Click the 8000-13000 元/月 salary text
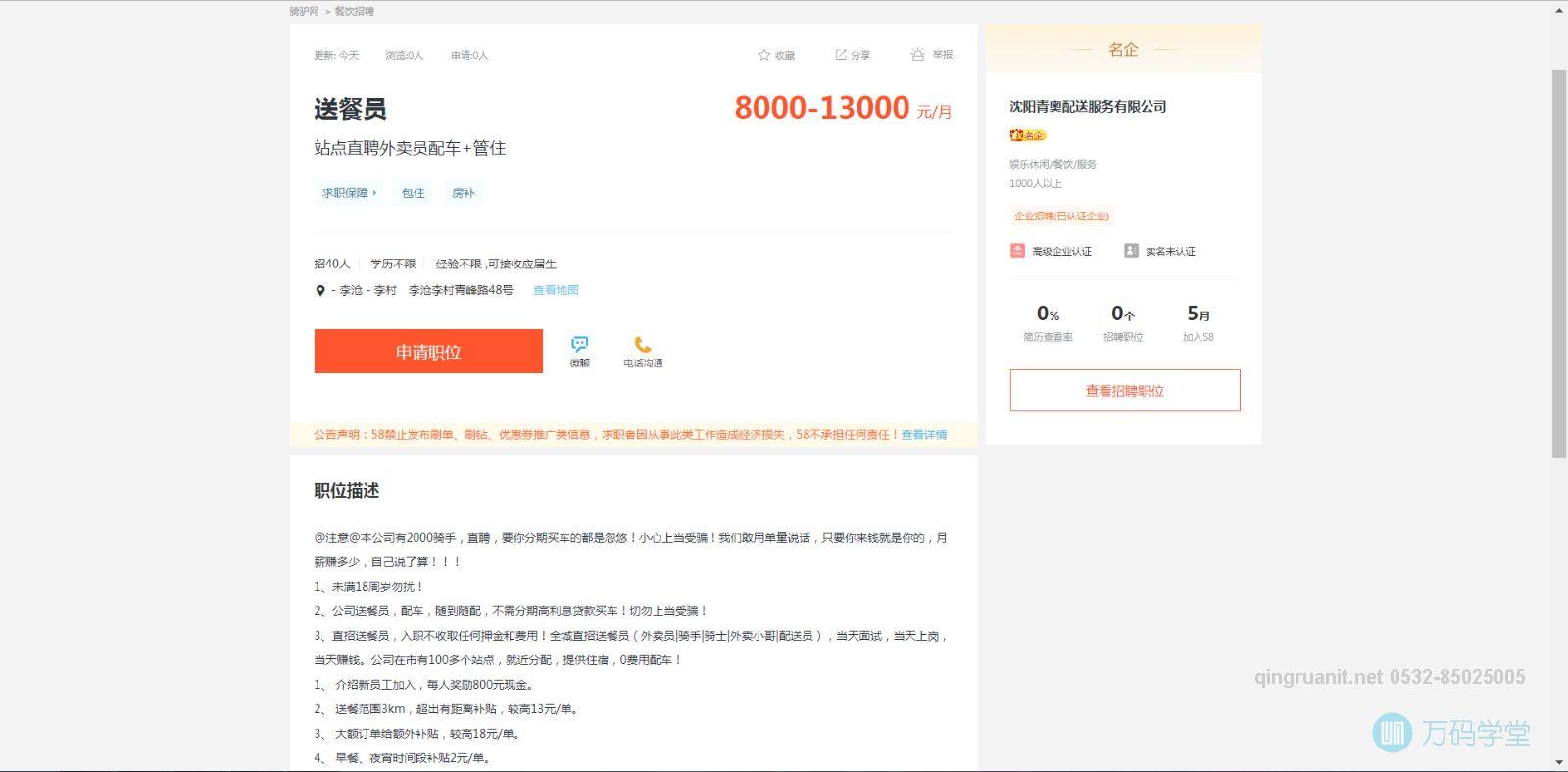The width and height of the screenshot is (1568, 772). tap(843, 108)
